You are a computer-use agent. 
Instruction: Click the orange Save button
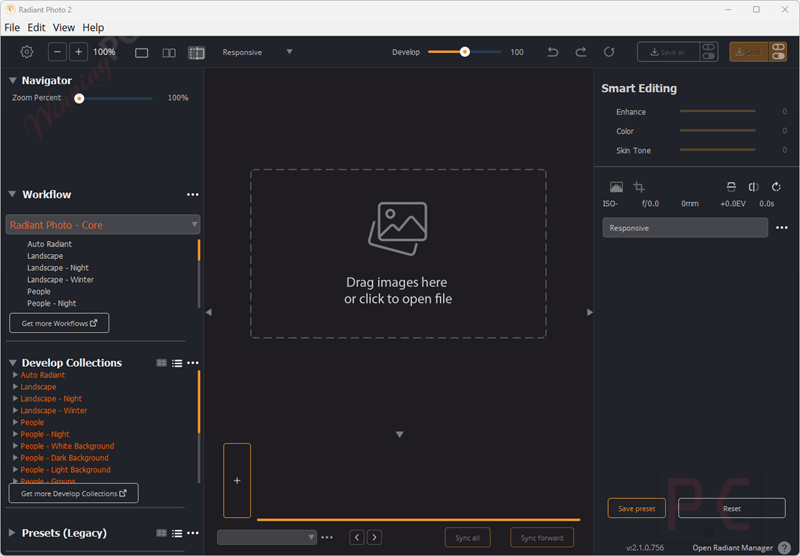click(x=748, y=52)
